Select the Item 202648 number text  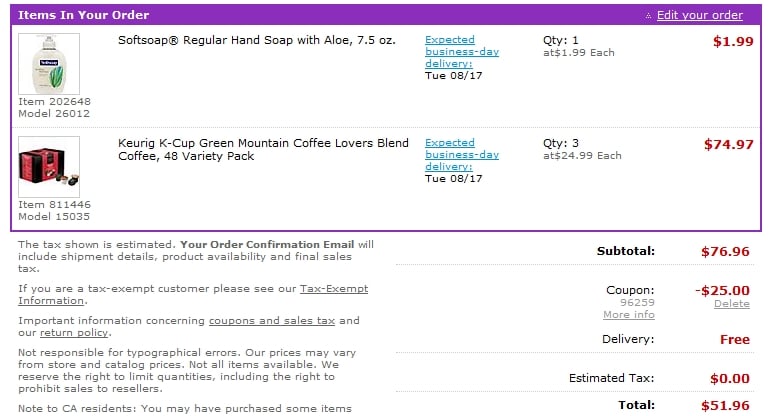pyautogui.click(x=54, y=101)
